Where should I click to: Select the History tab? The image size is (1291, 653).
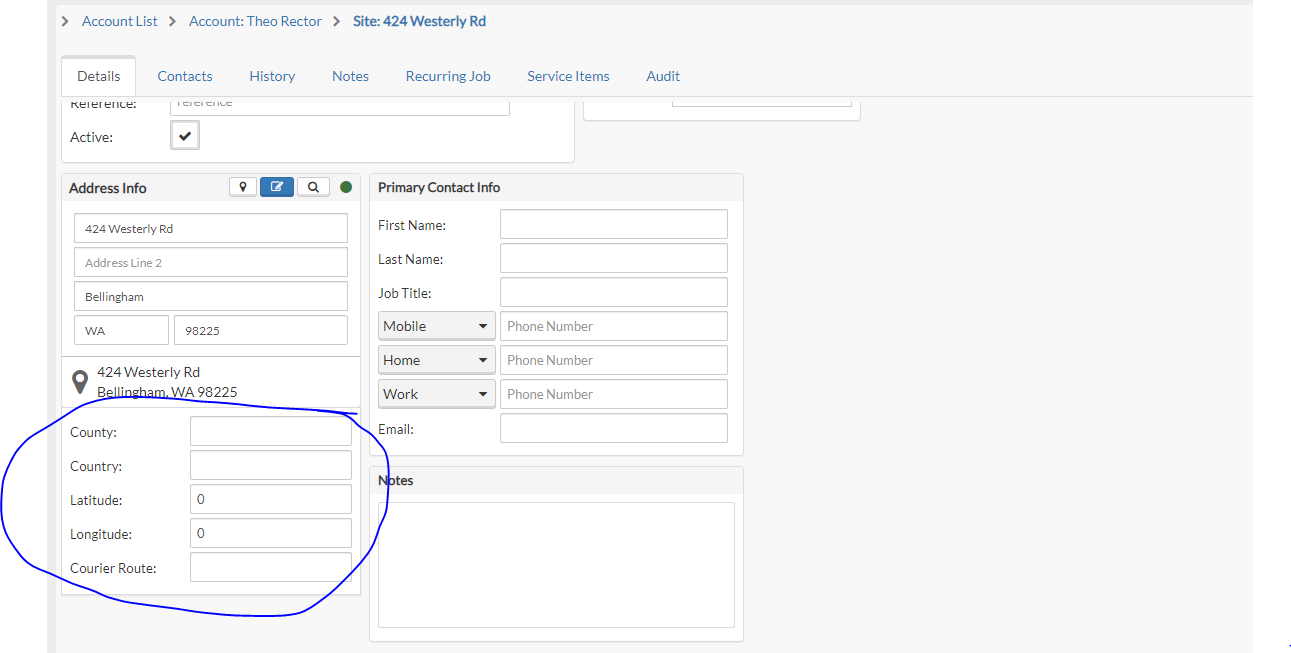tap(271, 75)
